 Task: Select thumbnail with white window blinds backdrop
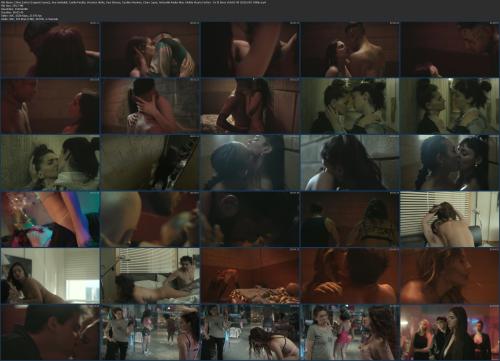pyautogui.click(x=450, y=219)
